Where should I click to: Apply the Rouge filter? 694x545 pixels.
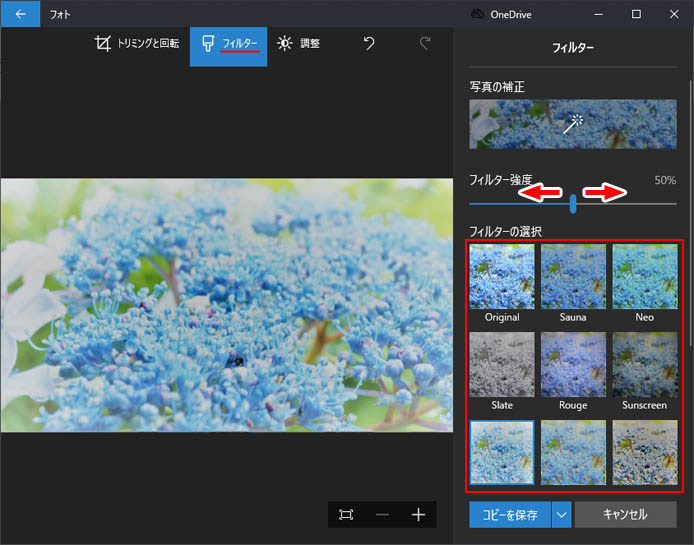(x=573, y=364)
